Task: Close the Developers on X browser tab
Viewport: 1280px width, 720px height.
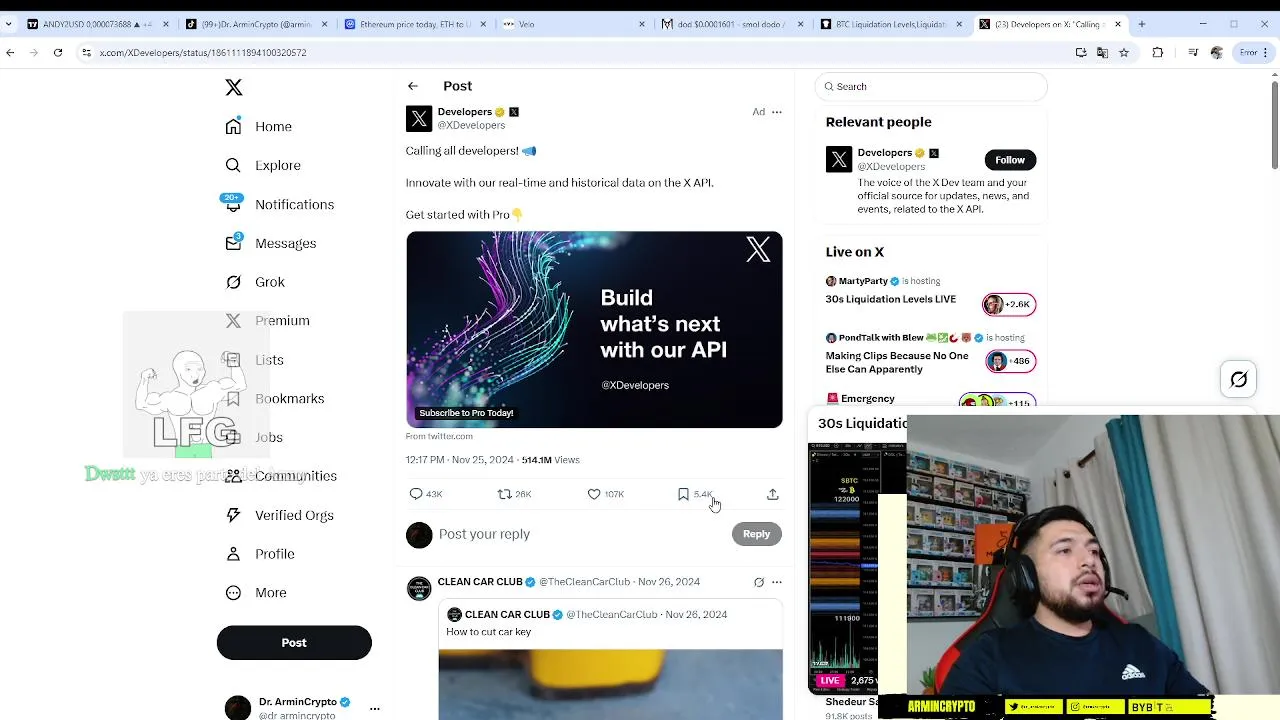Action: [x=1118, y=24]
